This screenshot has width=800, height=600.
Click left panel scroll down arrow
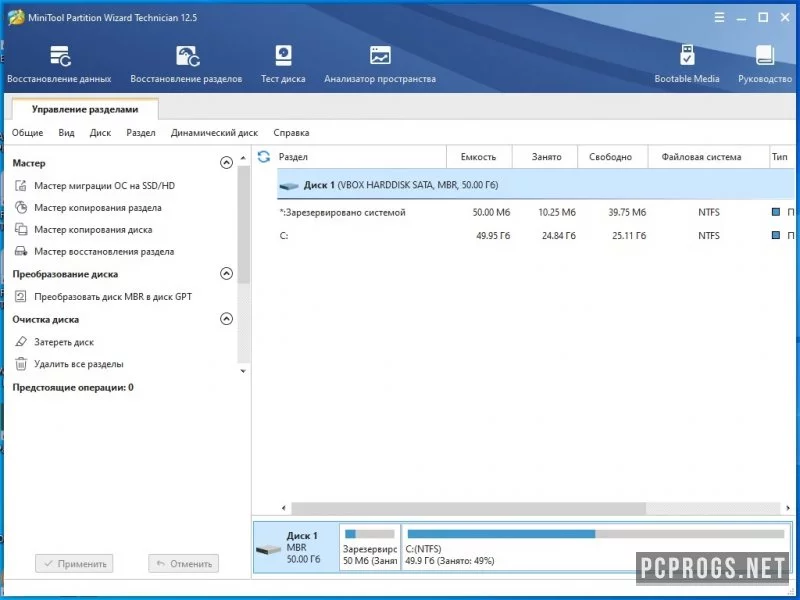tap(243, 371)
